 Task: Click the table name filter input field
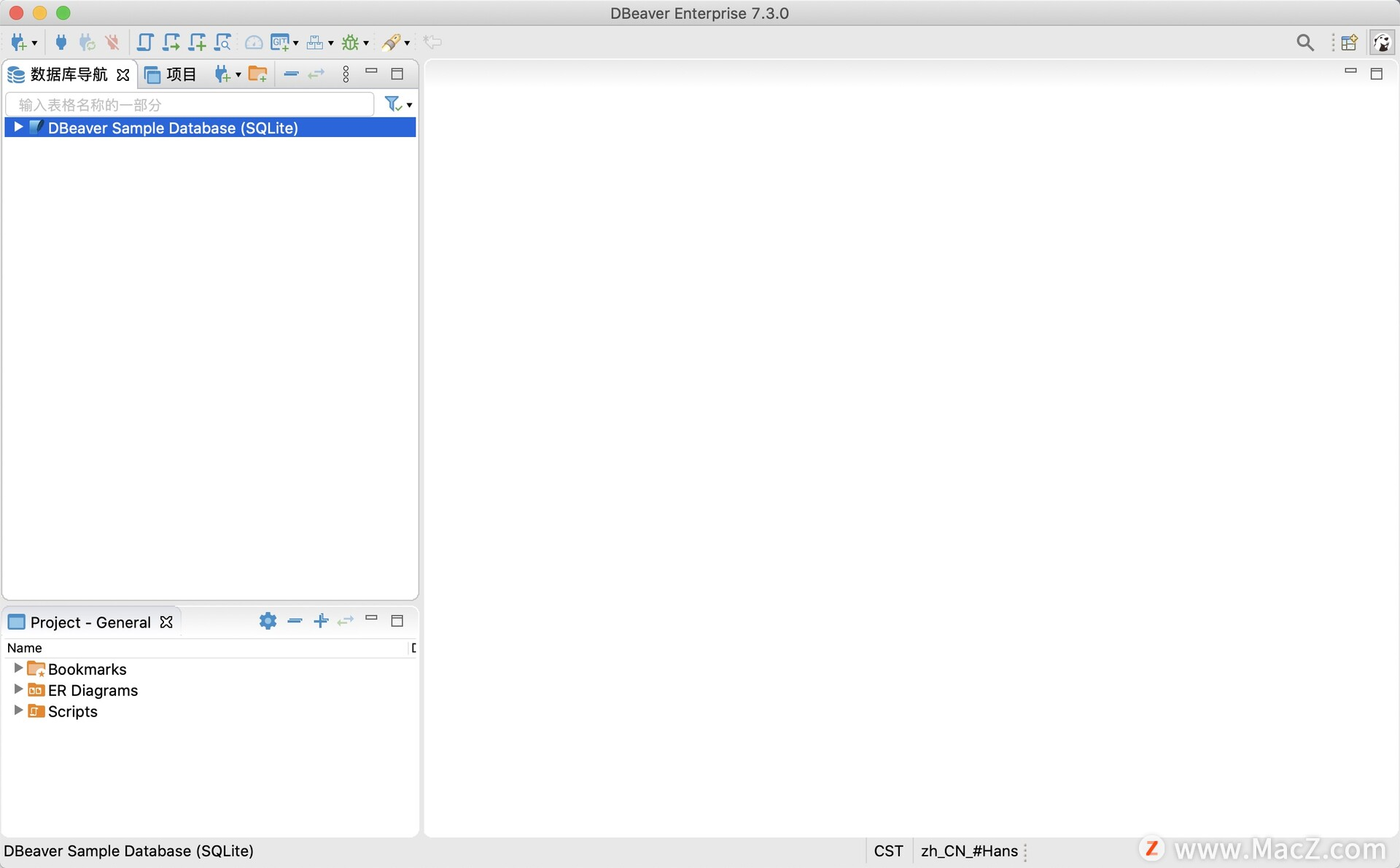tap(190, 105)
